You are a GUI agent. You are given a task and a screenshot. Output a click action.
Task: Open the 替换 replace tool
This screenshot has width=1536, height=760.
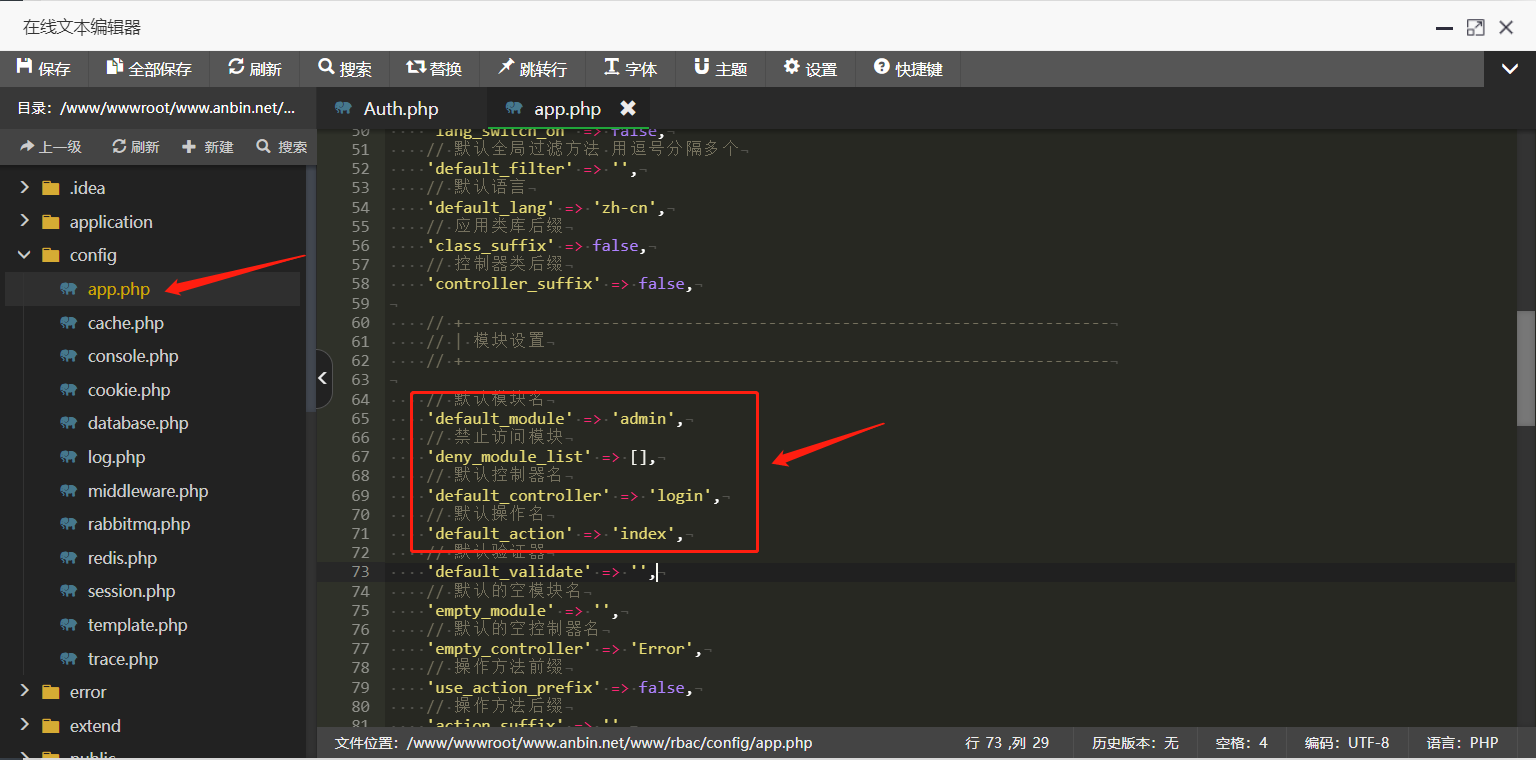click(x=434, y=69)
